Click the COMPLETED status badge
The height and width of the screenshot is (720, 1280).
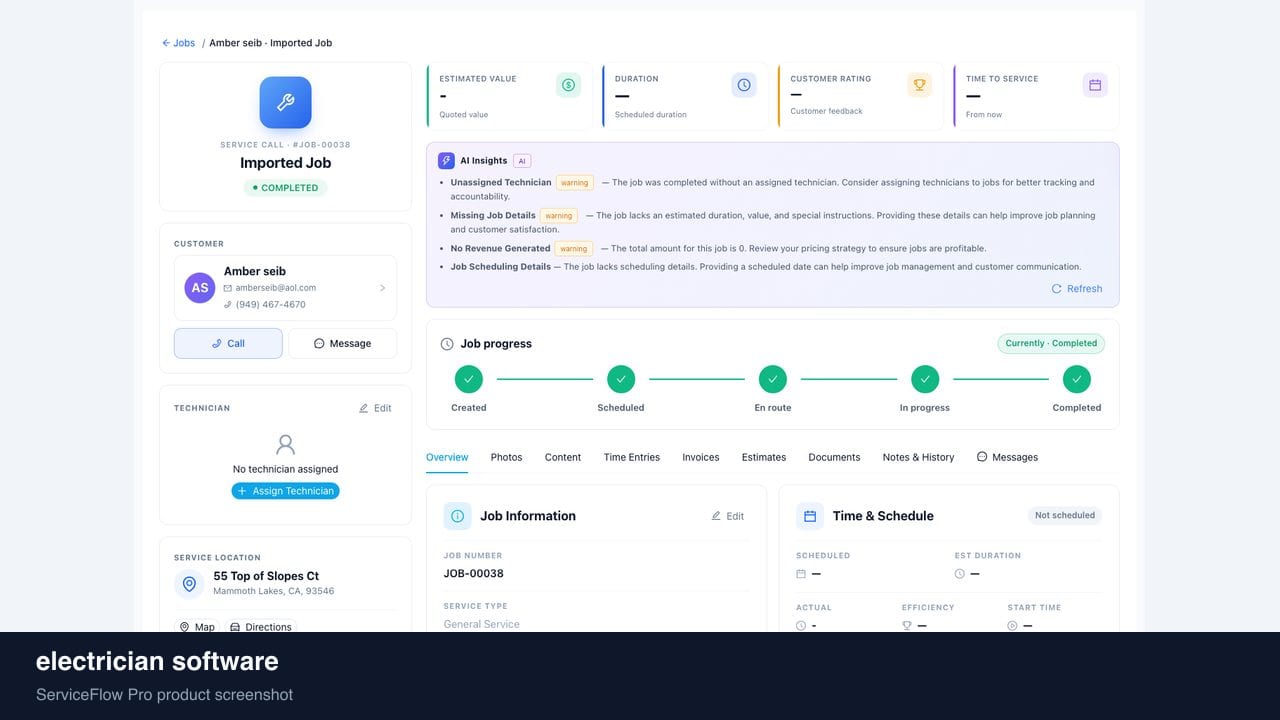[285, 188]
